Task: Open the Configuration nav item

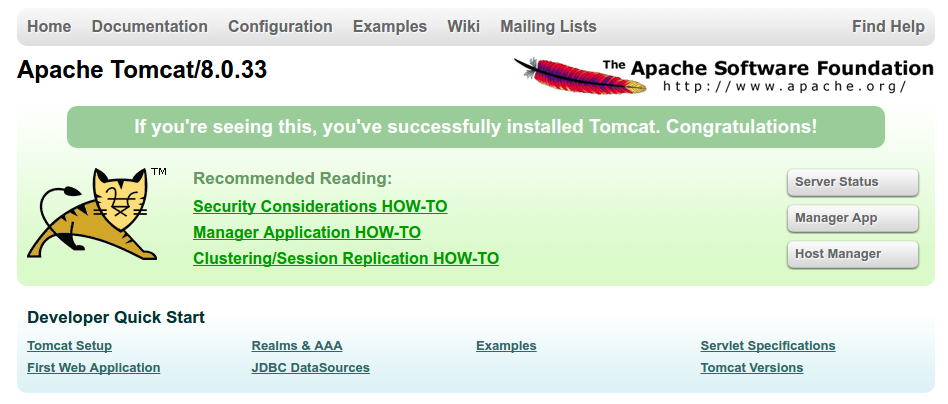Action: pyautogui.click(x=280, y=27)
